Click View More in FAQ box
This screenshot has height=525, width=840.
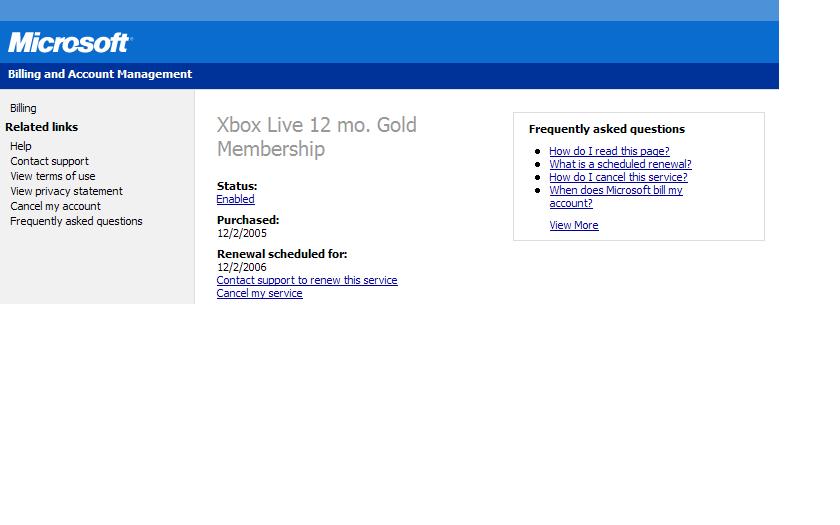point(574,225)
